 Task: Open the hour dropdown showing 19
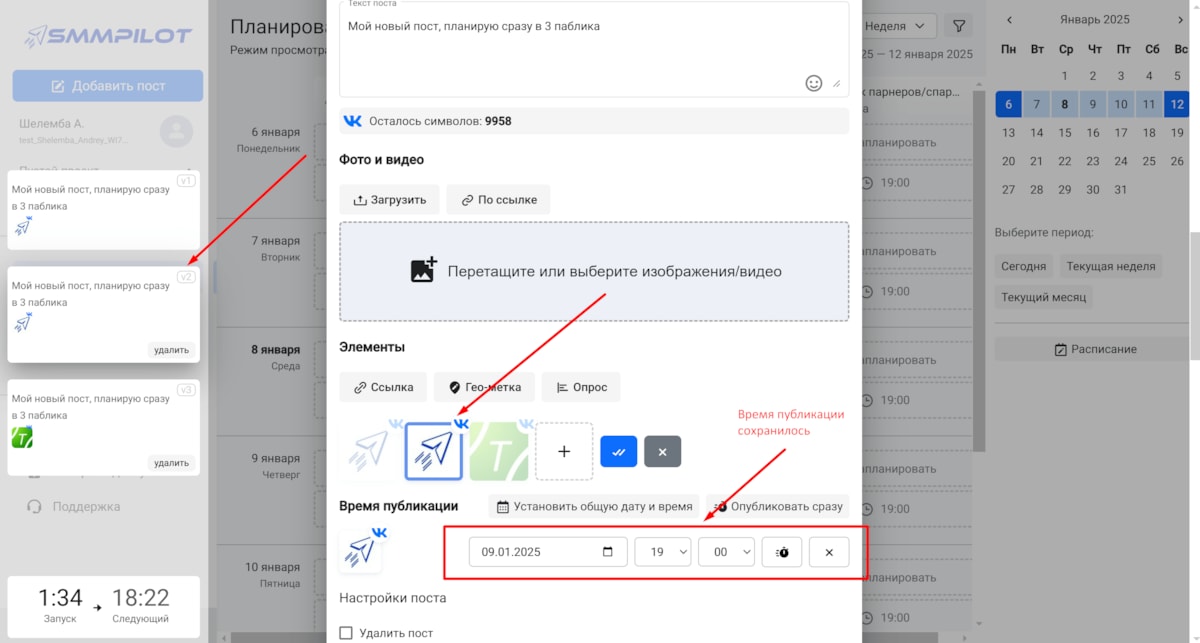663,552
